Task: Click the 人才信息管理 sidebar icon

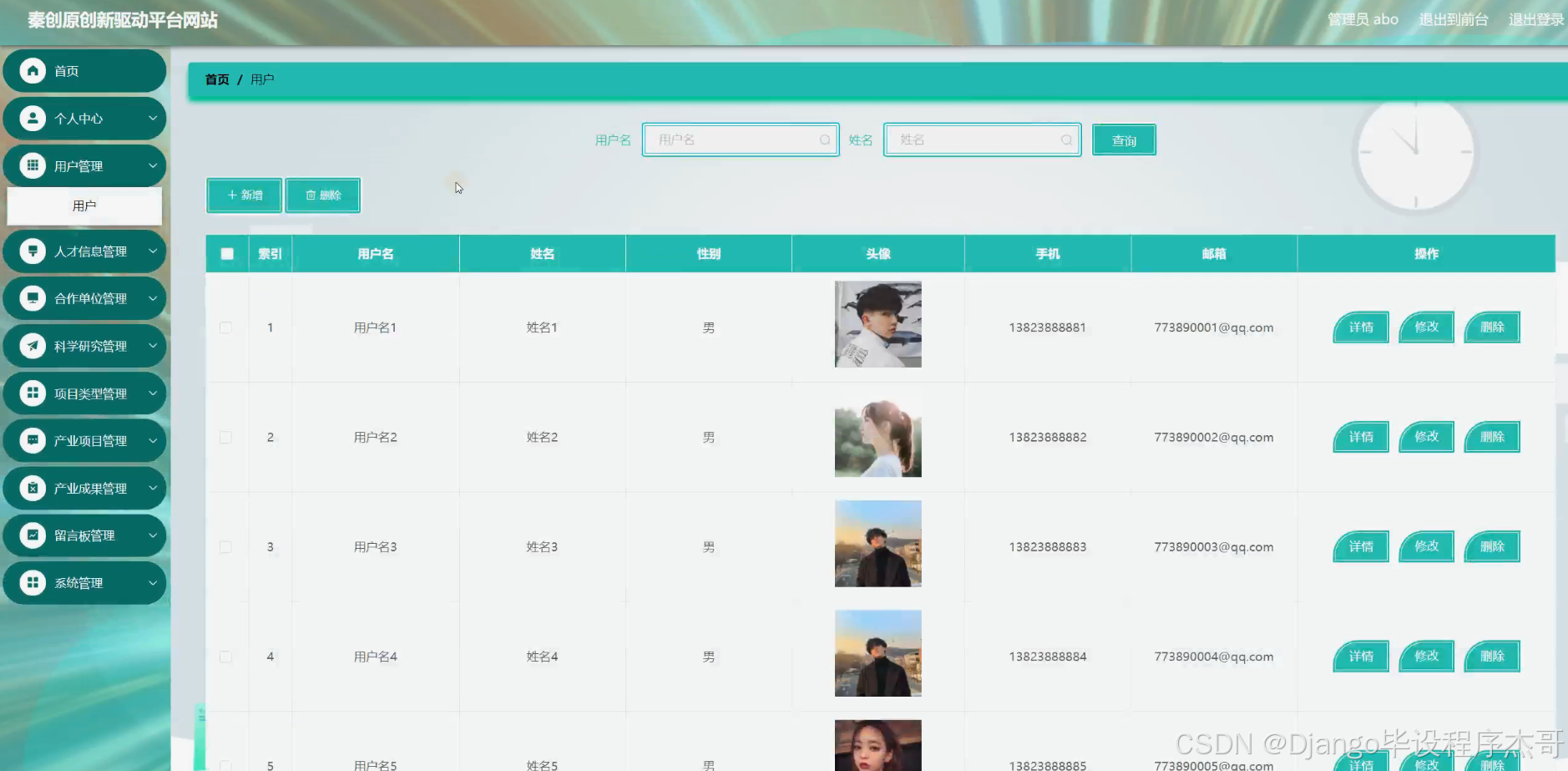Action: pos(33,251)
